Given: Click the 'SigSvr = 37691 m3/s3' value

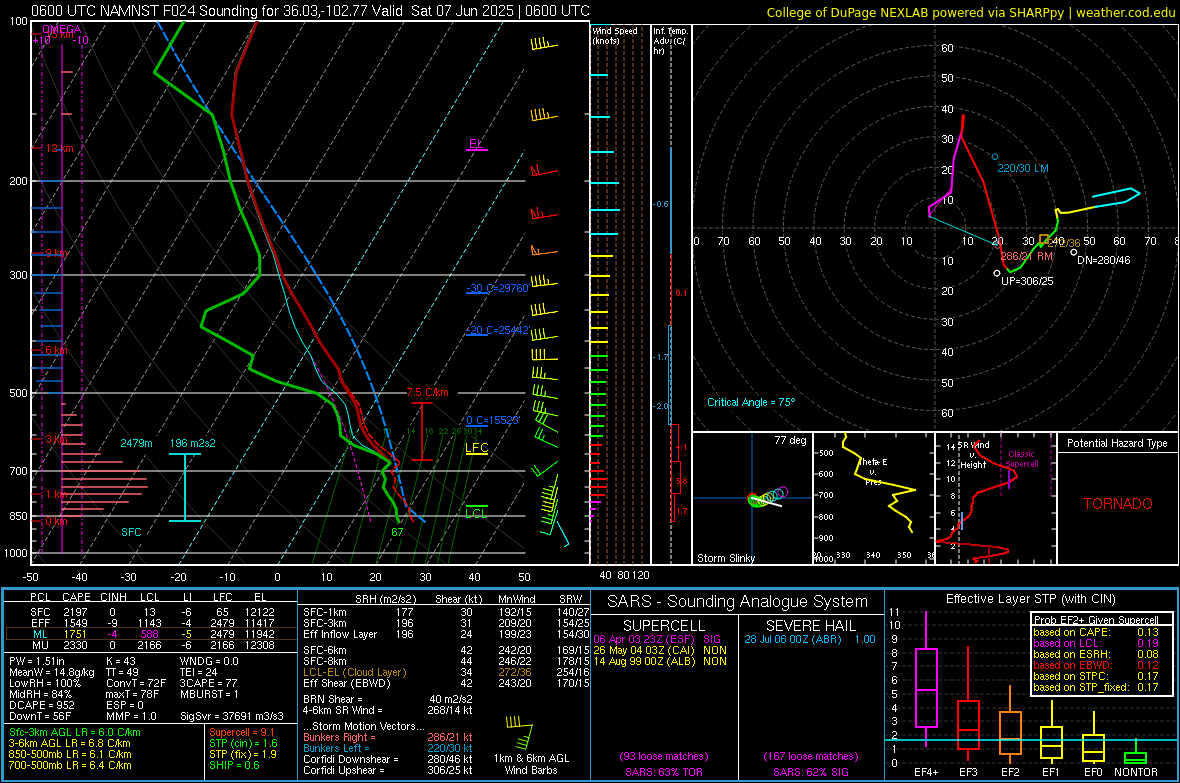Looking at the screenshot, I should pyautogui.click(x=232, y=716).
